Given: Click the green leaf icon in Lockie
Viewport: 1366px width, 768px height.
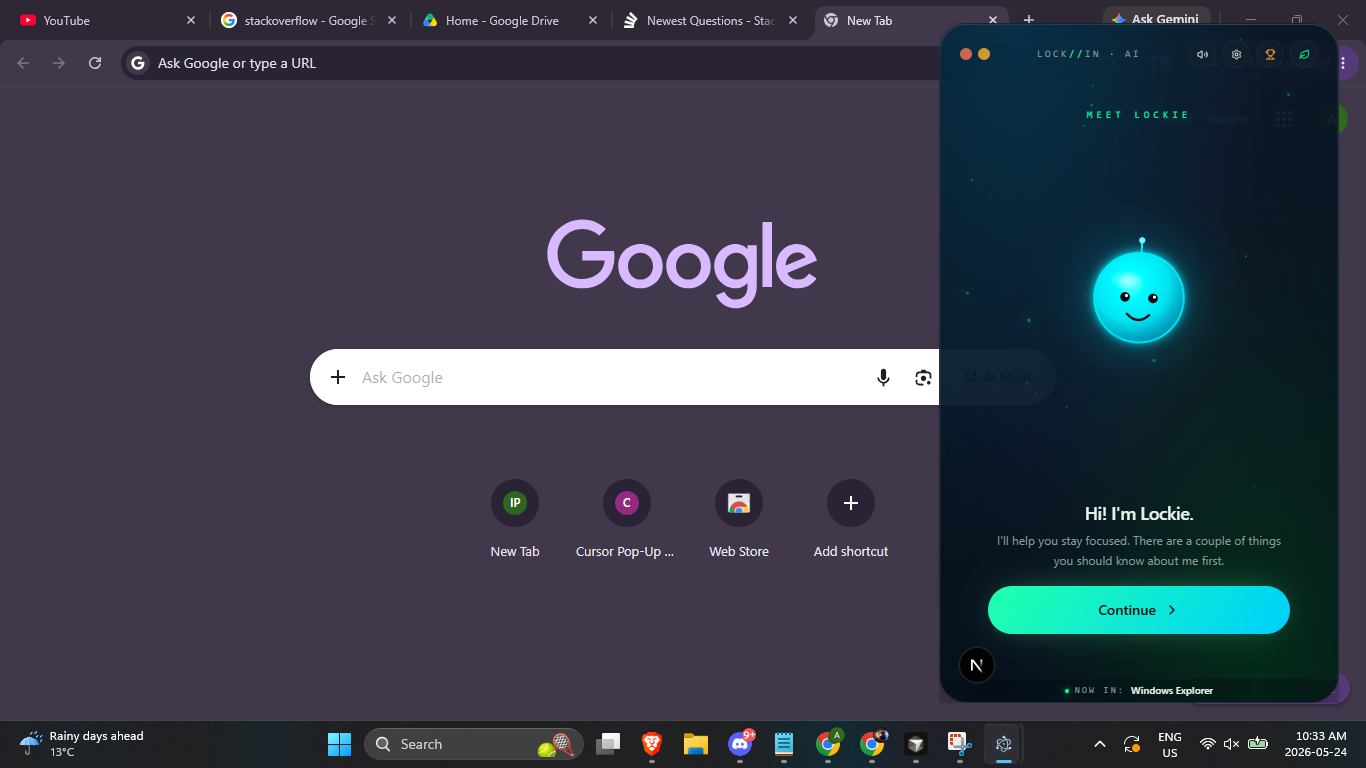Looking at the screenshot, I should (1304, 55).
